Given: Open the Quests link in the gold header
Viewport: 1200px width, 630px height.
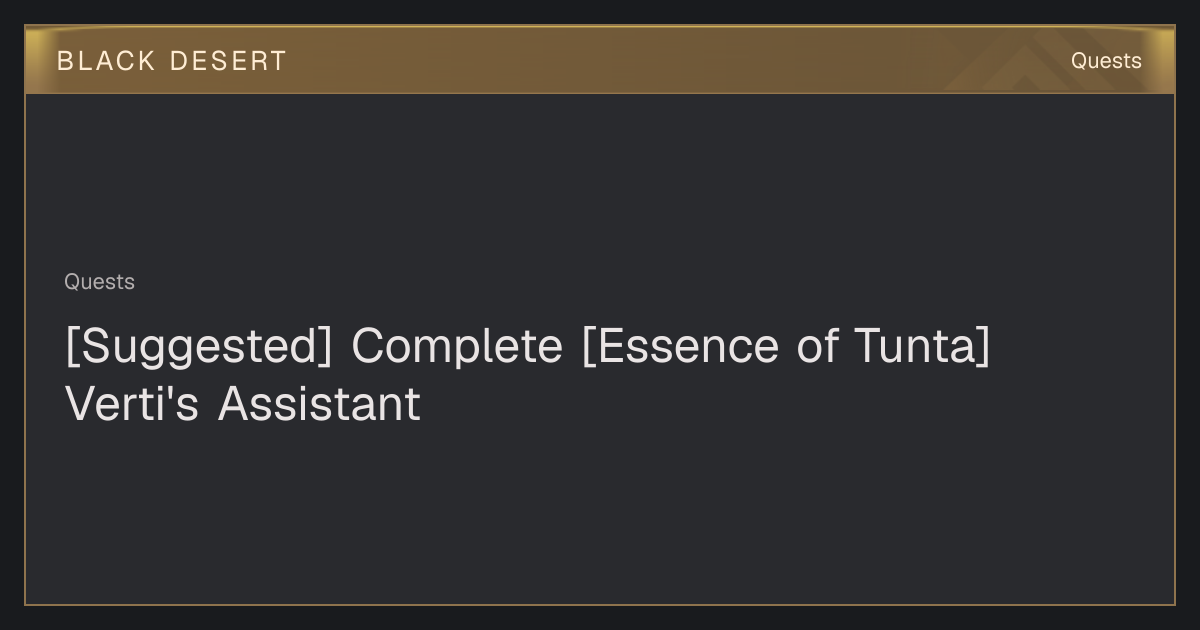Looking at the screenshot, I should (x=1106, y=61).
